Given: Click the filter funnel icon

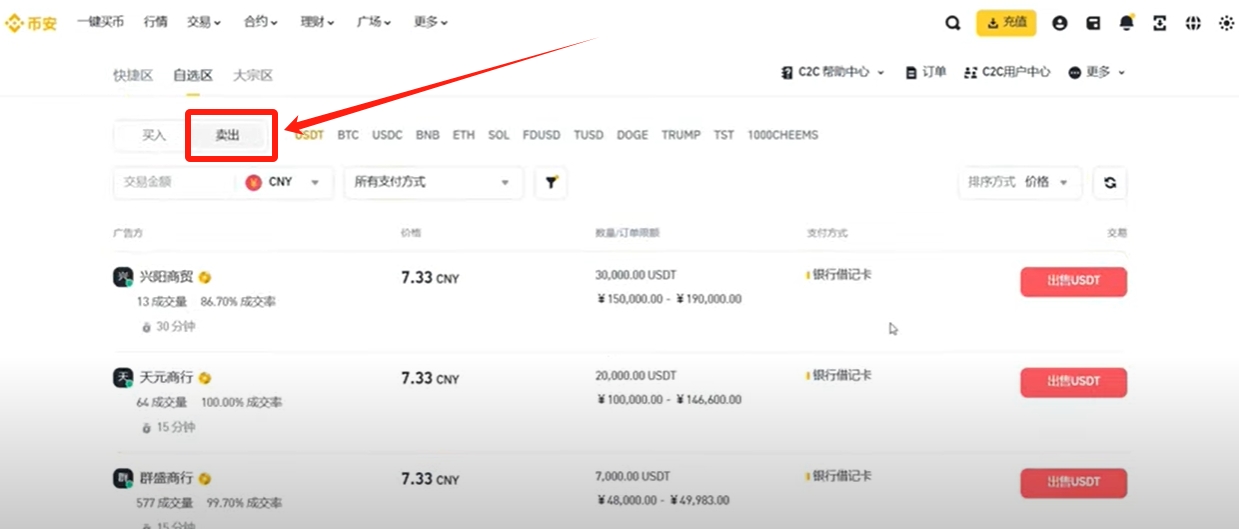Looking at the screenshot, I should pos(551,182).
